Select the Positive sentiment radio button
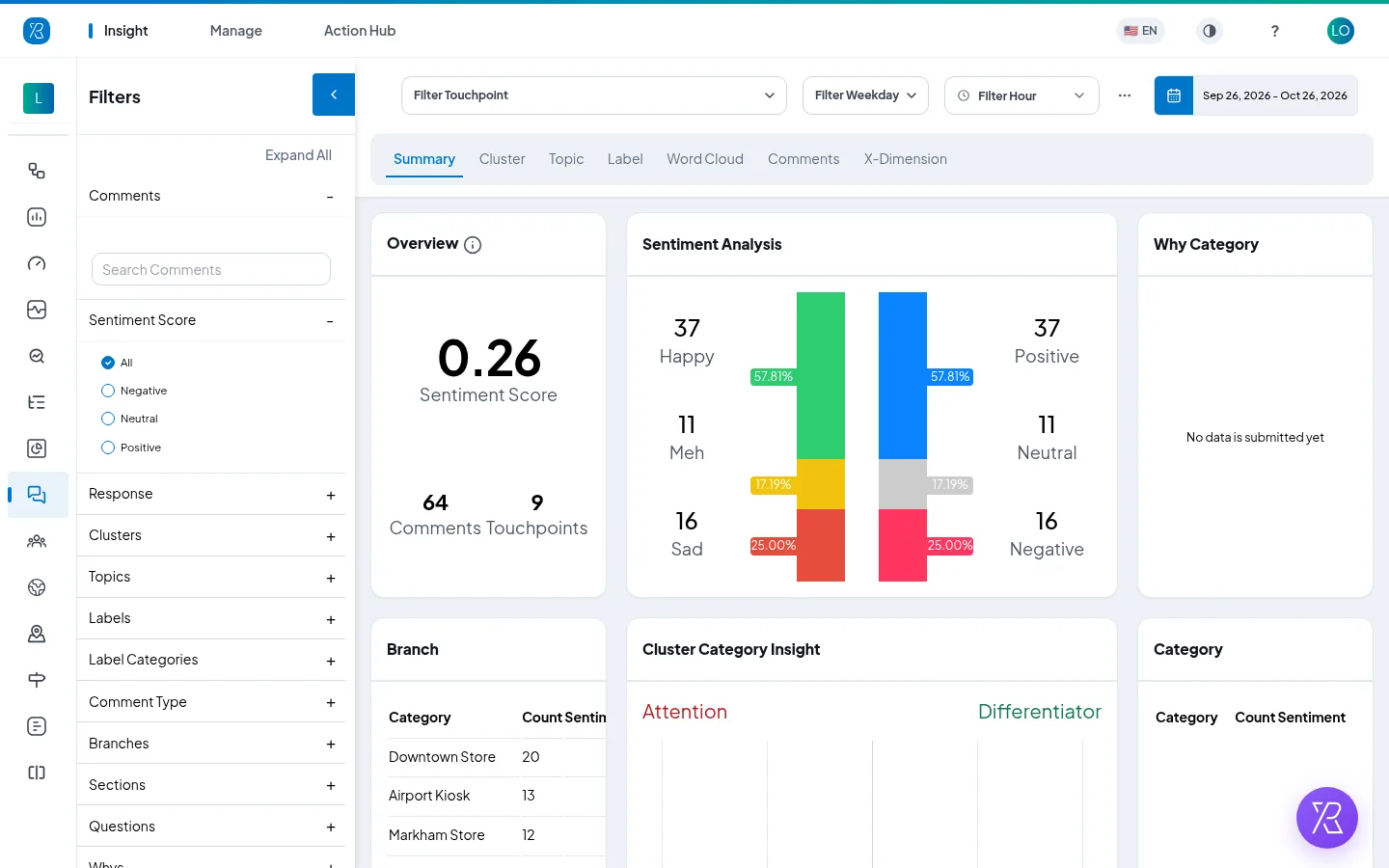This screenshot has width=1389, height=868. [x=108, y=448]
